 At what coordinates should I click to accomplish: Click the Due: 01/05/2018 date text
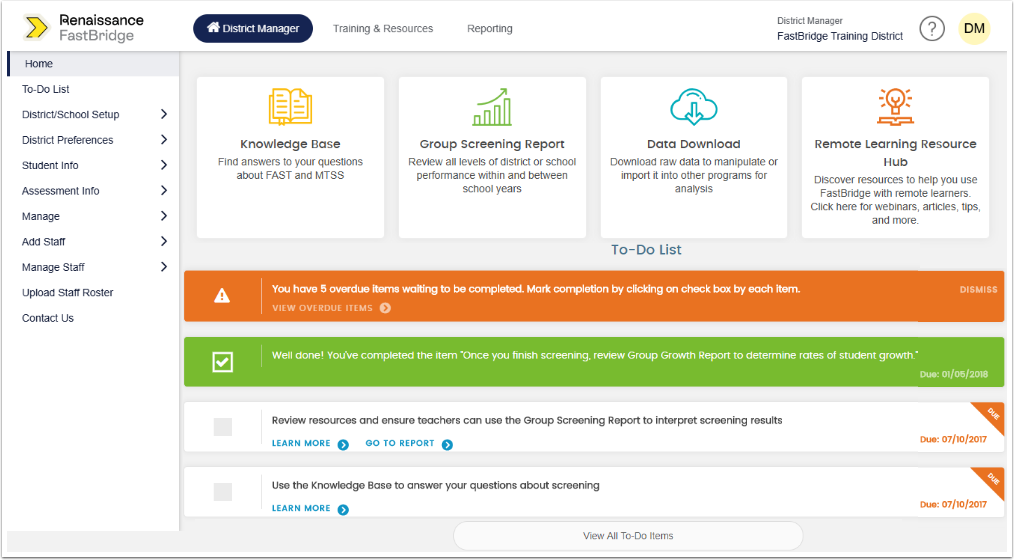click(x=953, y=374)
